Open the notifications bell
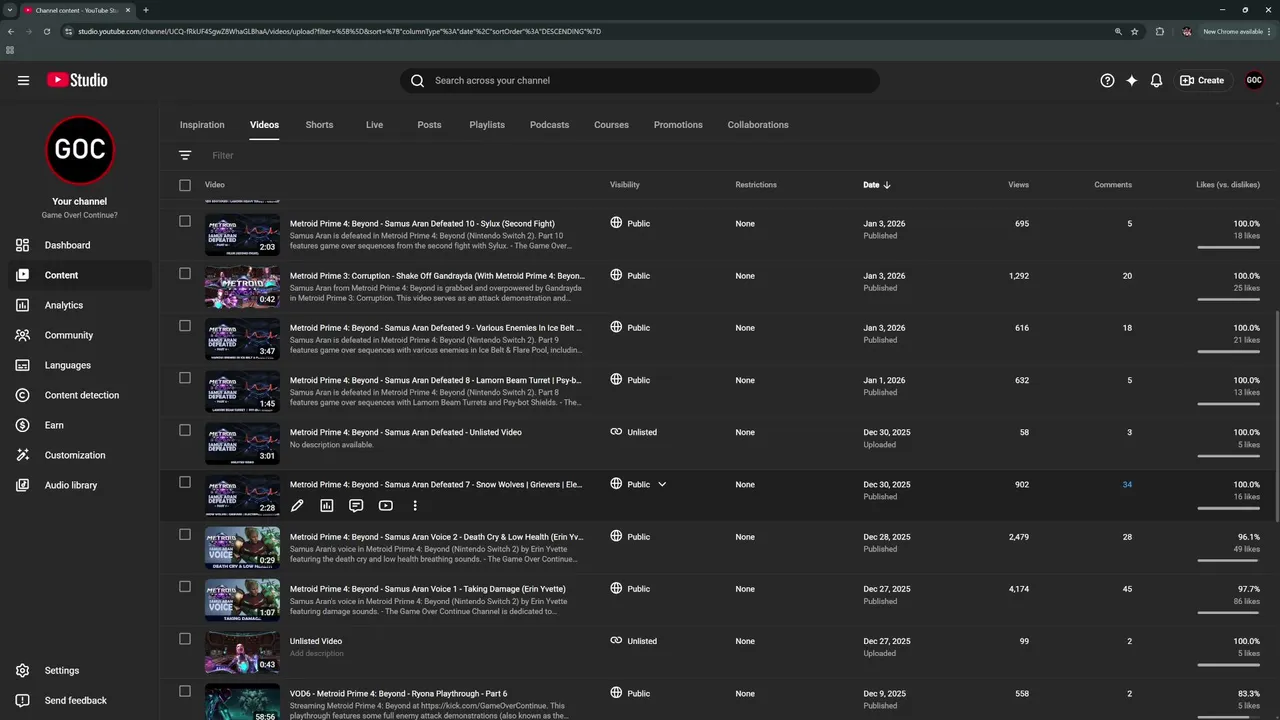Viewport: 1280px width, 720px height. pos(1156,81)
